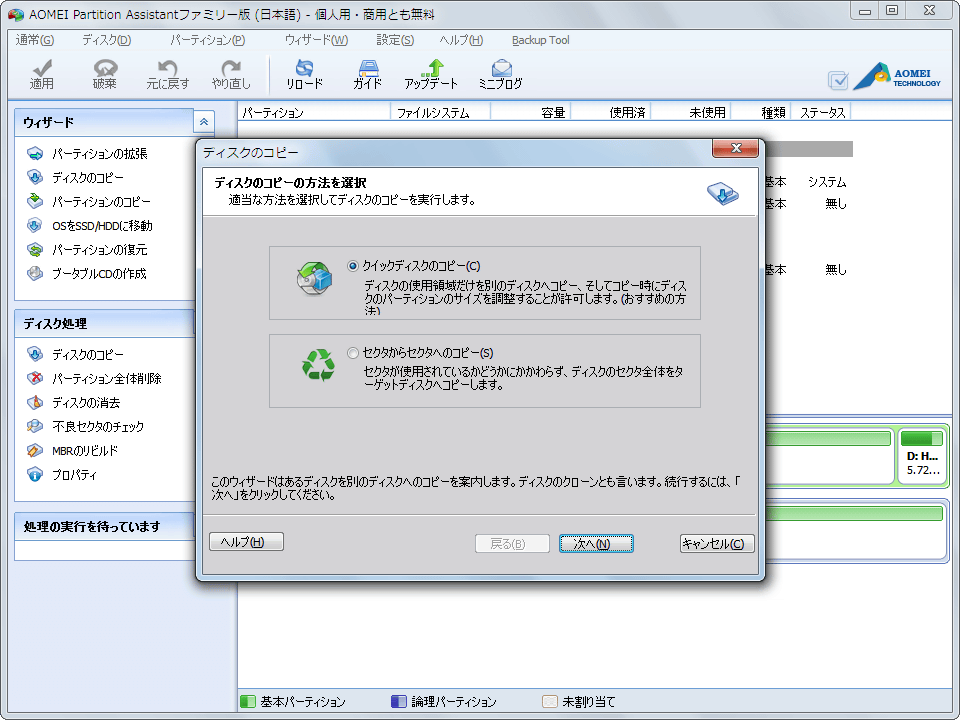This screenshot has height=720, width=960.
Task: Minimize the AOMEI Partition Assistant window
Action: click(x=865, y=10)
